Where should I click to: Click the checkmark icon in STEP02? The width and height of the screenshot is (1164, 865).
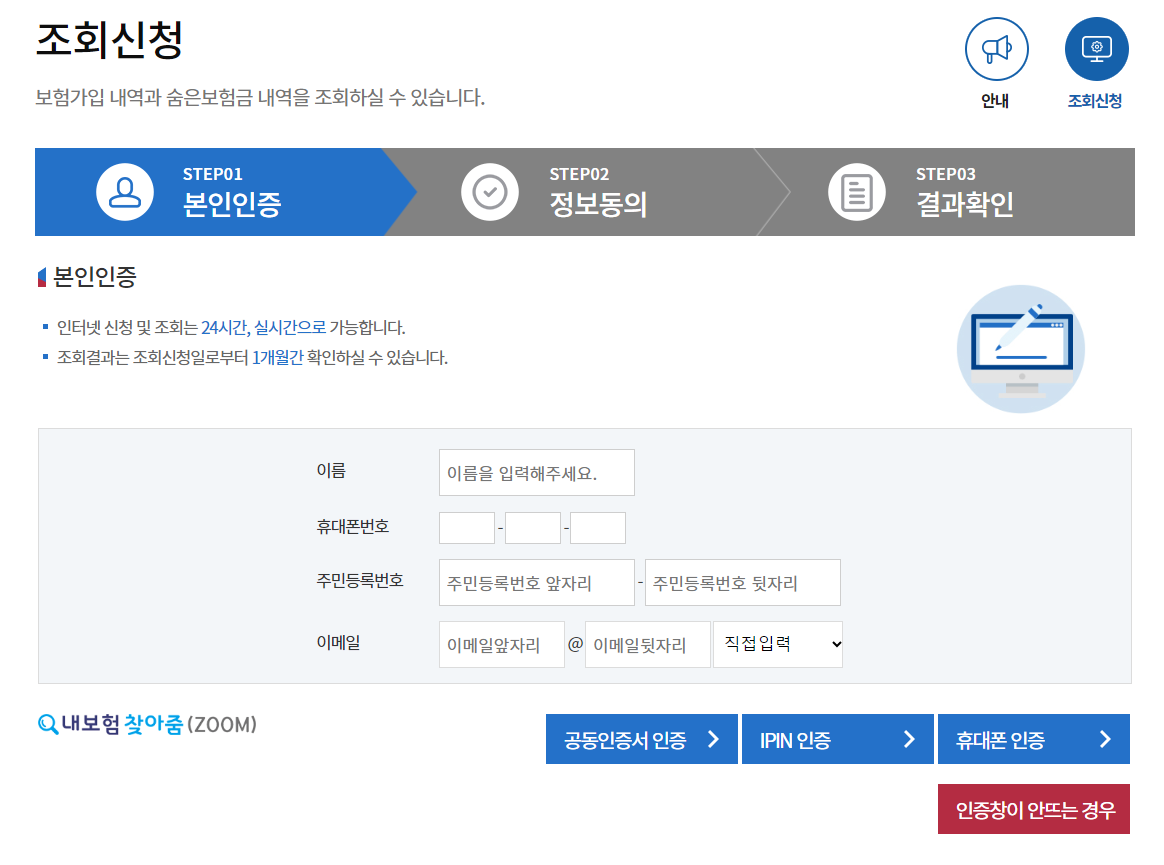pyautogui.click(x=490, y=192)
